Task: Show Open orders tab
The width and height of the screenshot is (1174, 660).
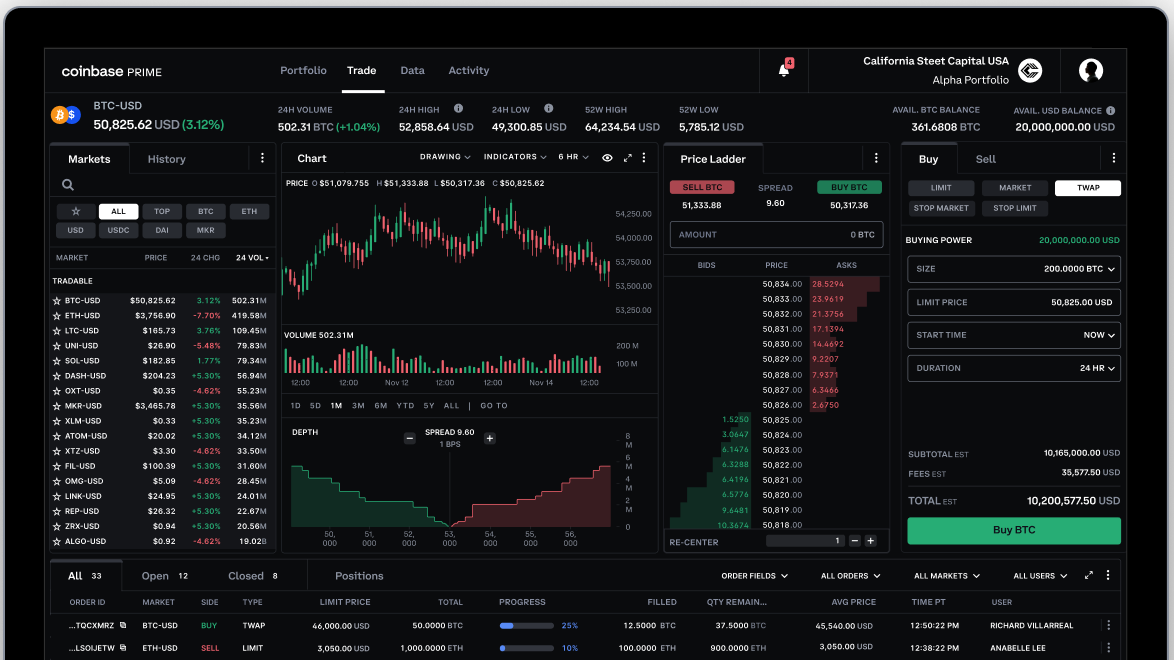Action: (x=165, y=576)
